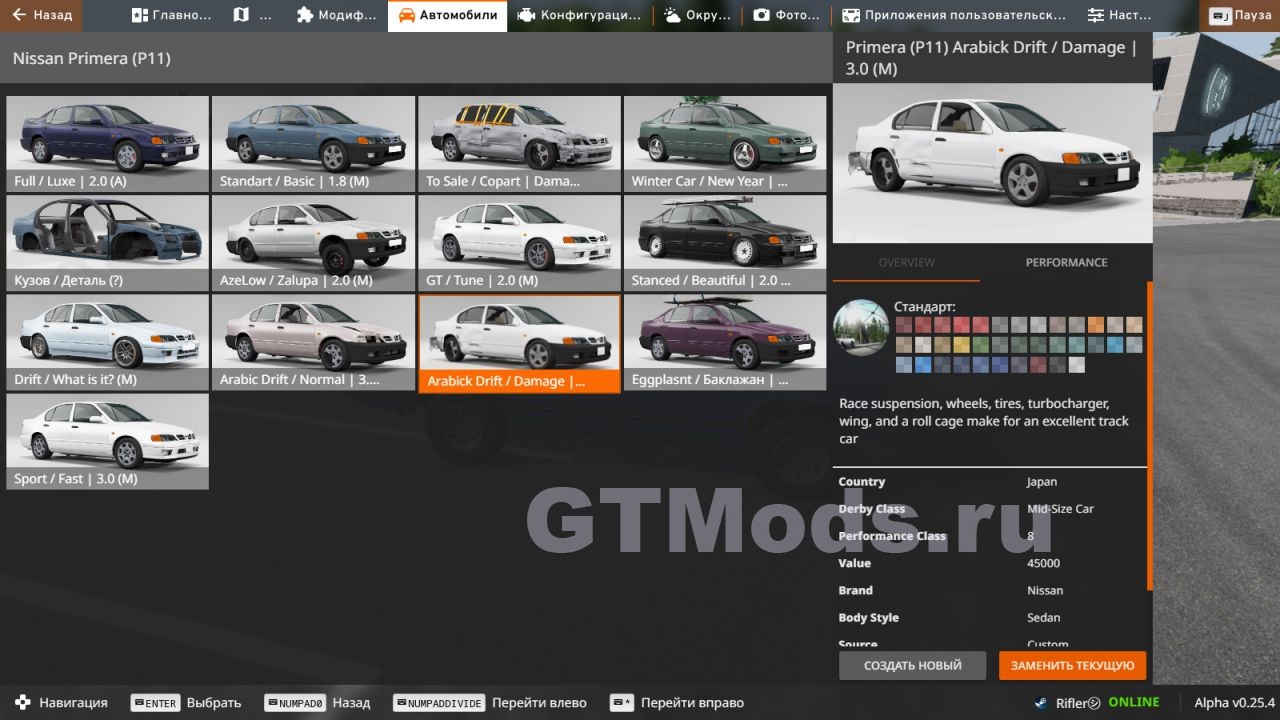Viewport: 1280px width, 720px height.
Task: Open the Фото camera tab
Action: 786,15
